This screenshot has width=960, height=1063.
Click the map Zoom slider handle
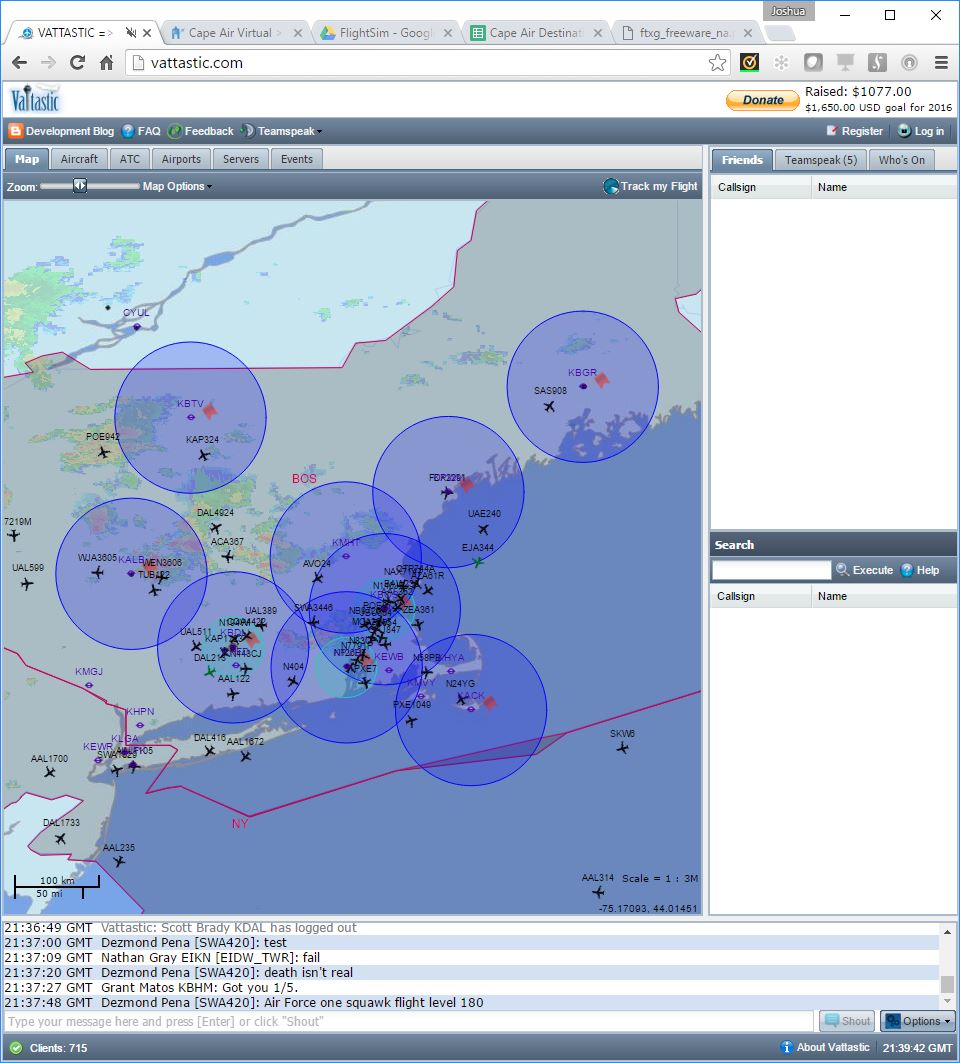coord(80,186)
